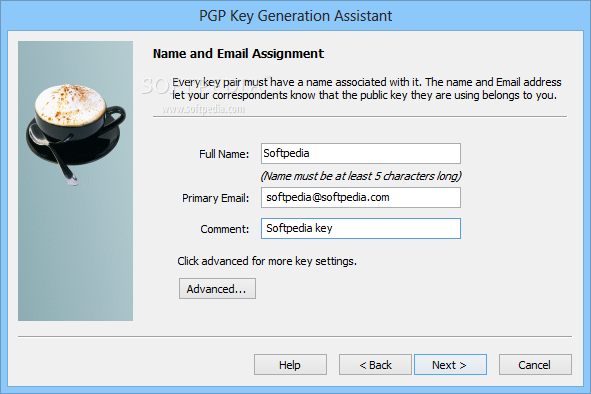Screen dimensions: 591x394
Task: Click the 'Name and Email Assignment' heading
Action: [238, 54]
